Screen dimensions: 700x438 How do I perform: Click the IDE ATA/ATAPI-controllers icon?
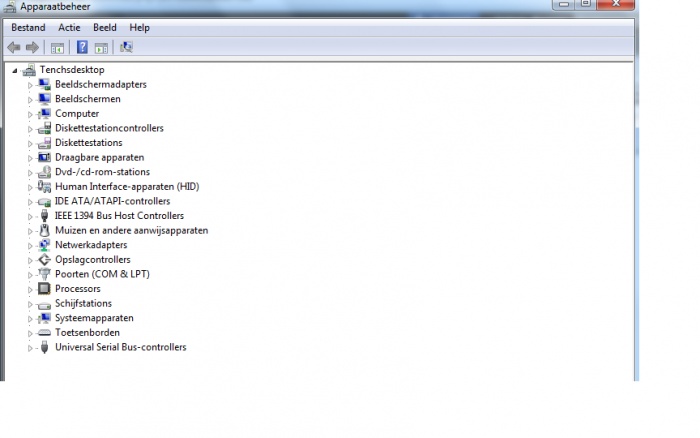pos(44,201)
